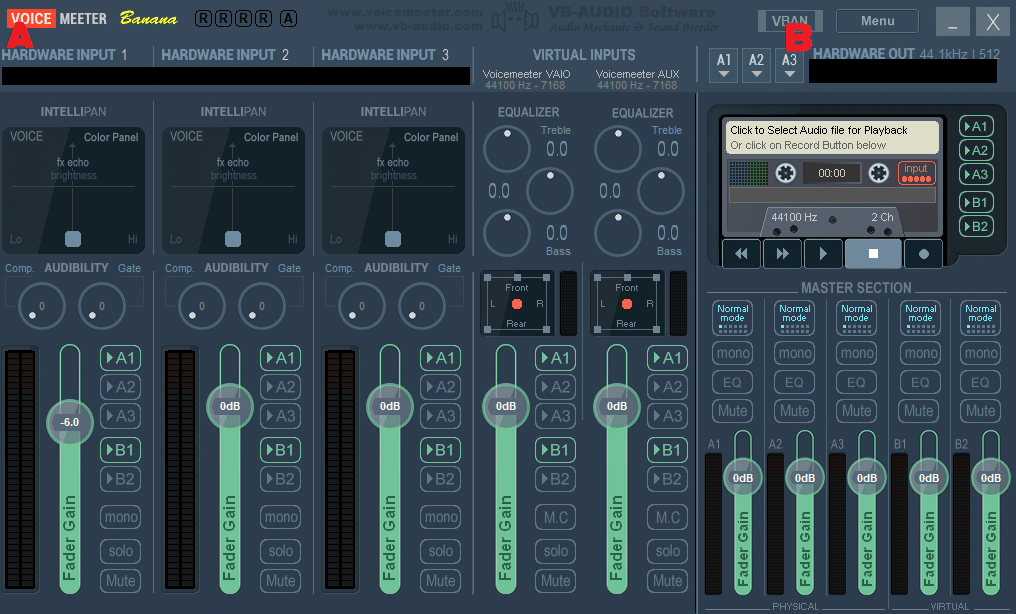Click the first R restart indicator
Image resolution: width=1016 pixels, height=614 pixels.
coord(203,18)
